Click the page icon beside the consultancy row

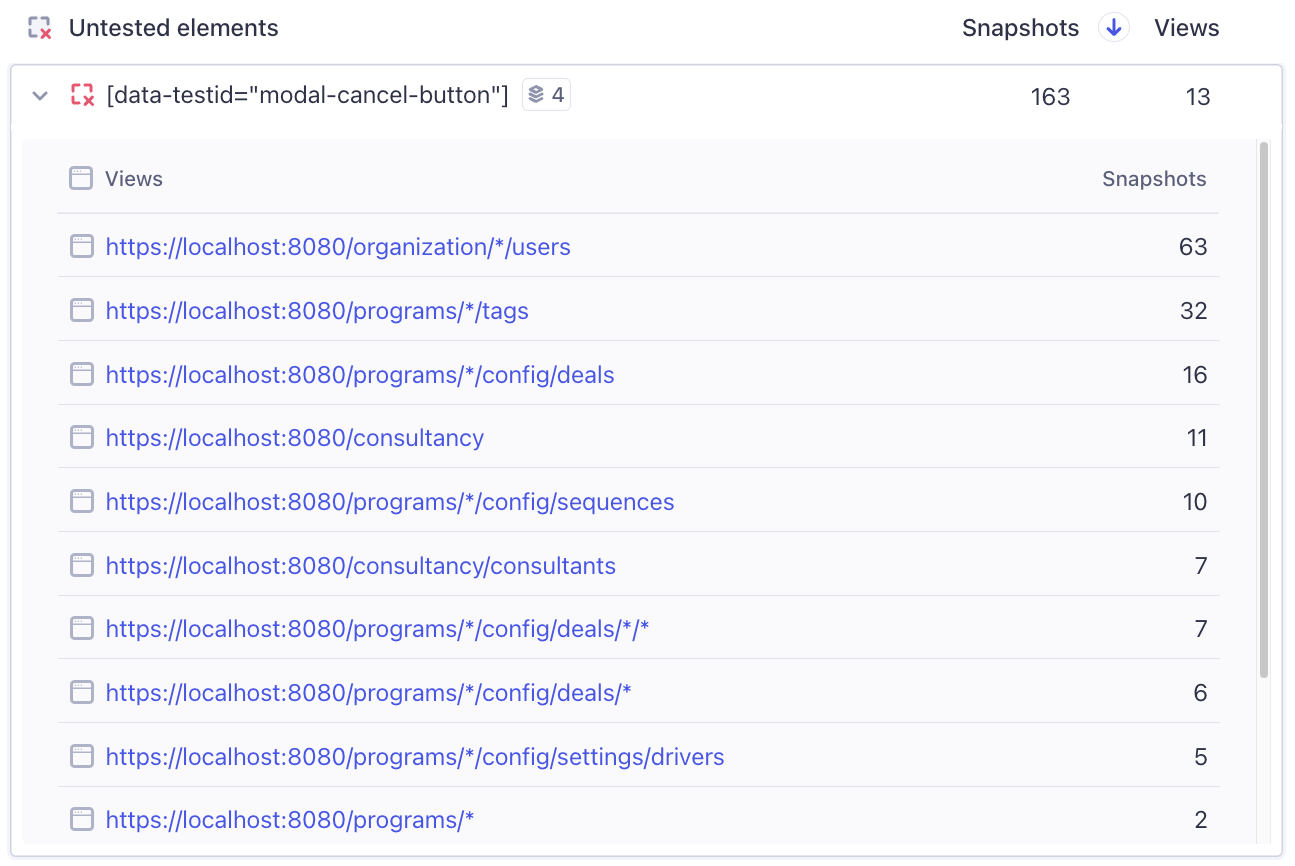click(81, 437)
